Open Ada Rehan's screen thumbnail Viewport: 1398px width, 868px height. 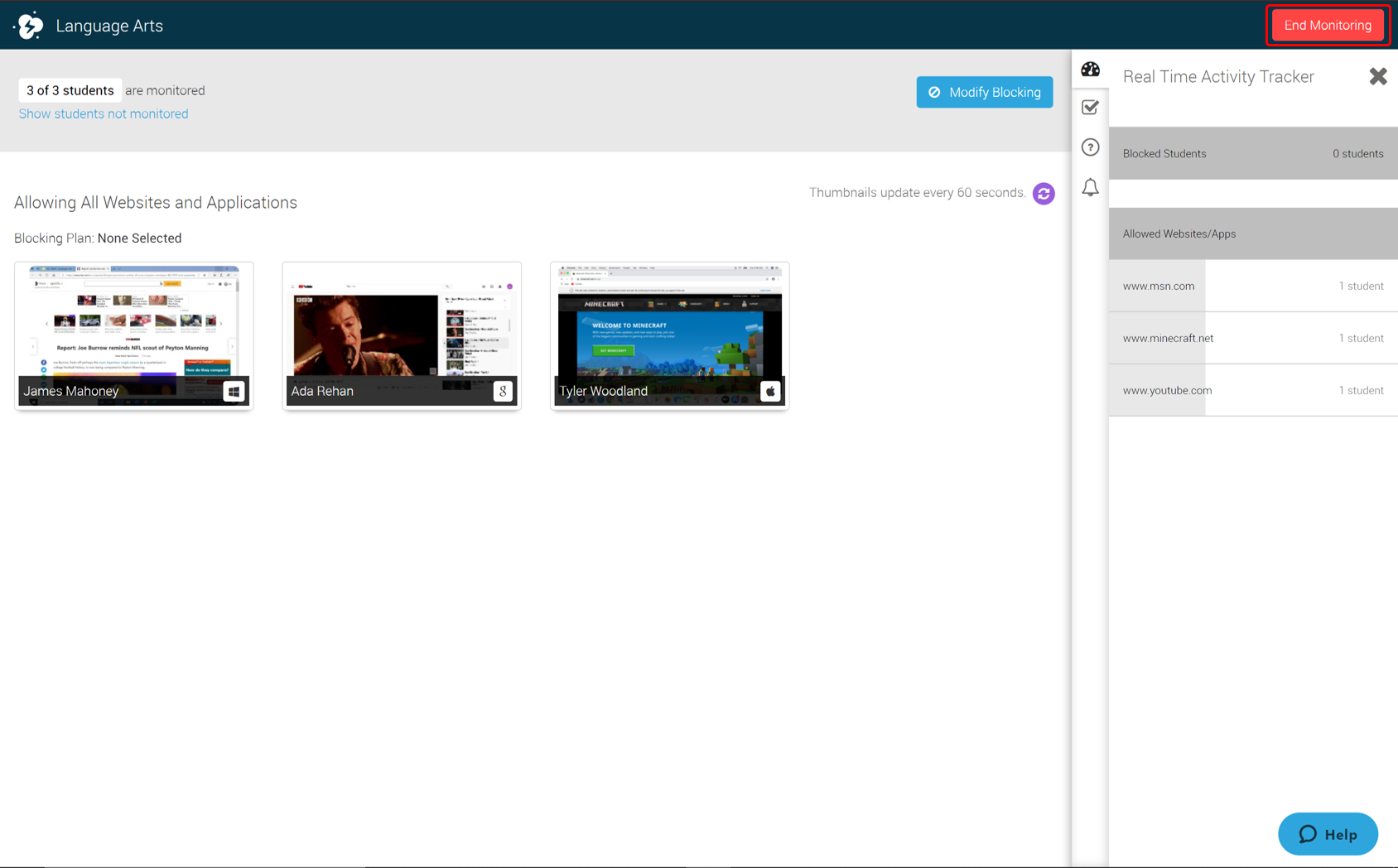point(402,335)
